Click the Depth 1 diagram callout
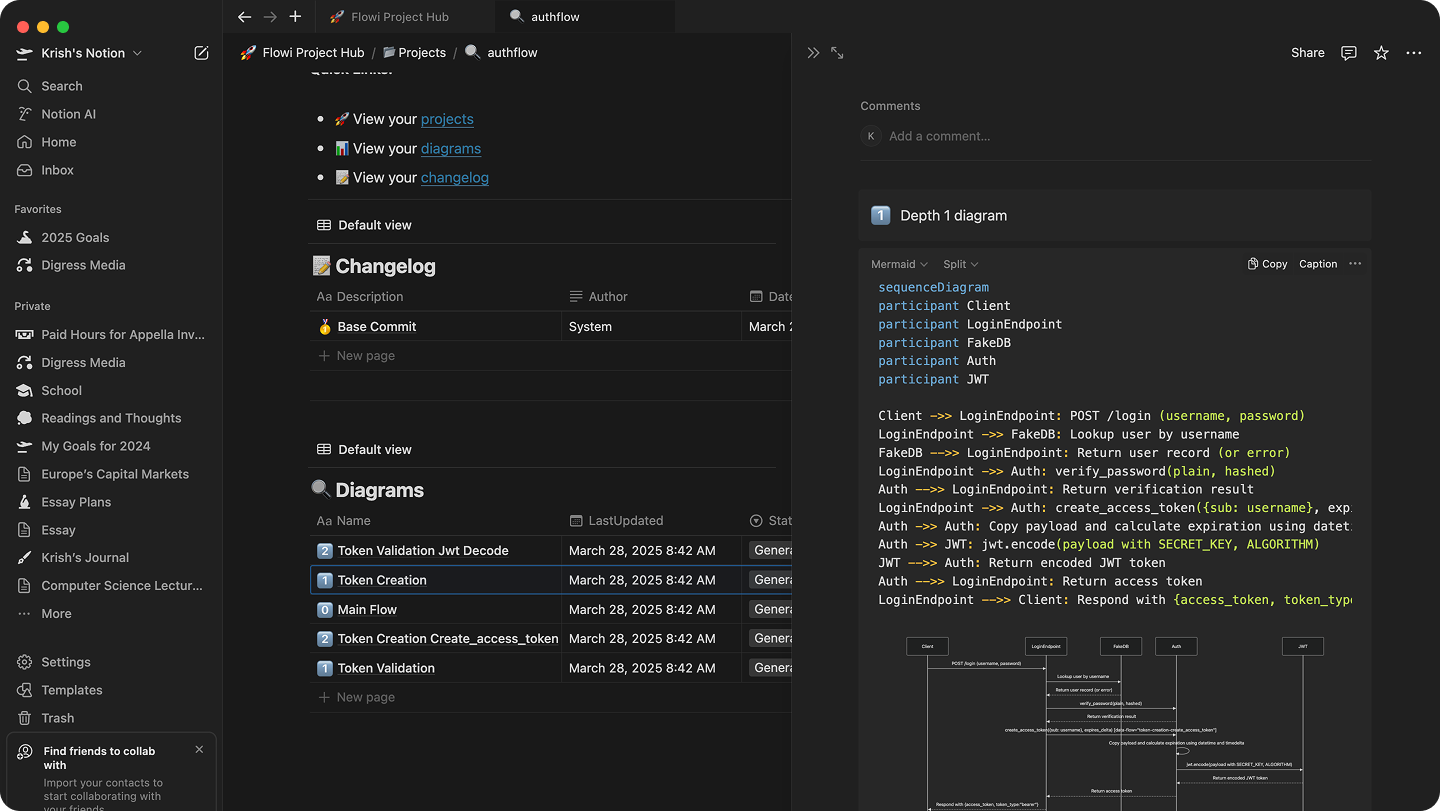Image resolution: width=1440 pixels, height=811 pixels. click(x=1115, y=215)
